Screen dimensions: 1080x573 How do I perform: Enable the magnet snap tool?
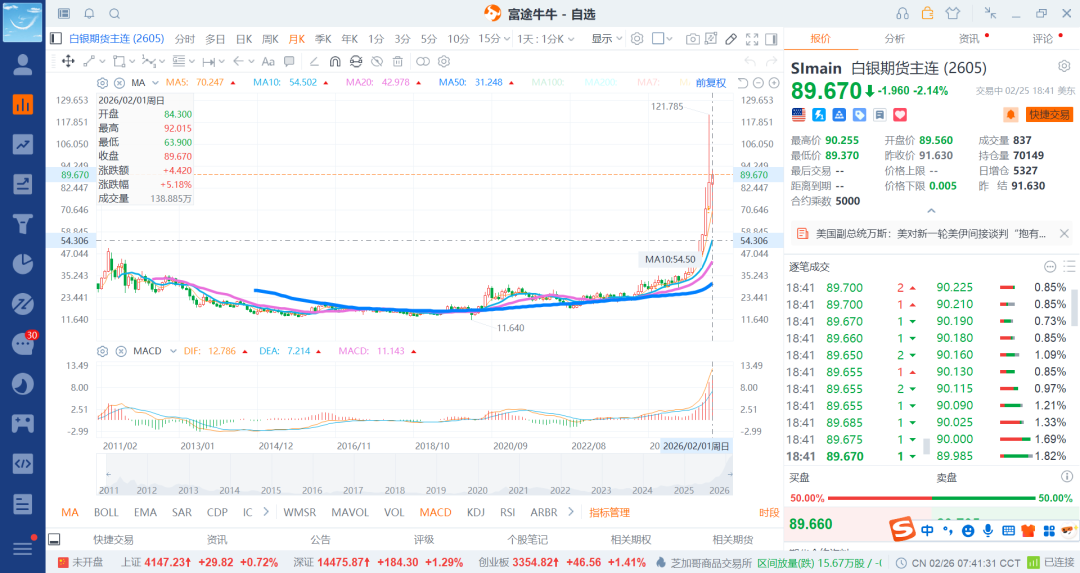coord(335,61)
